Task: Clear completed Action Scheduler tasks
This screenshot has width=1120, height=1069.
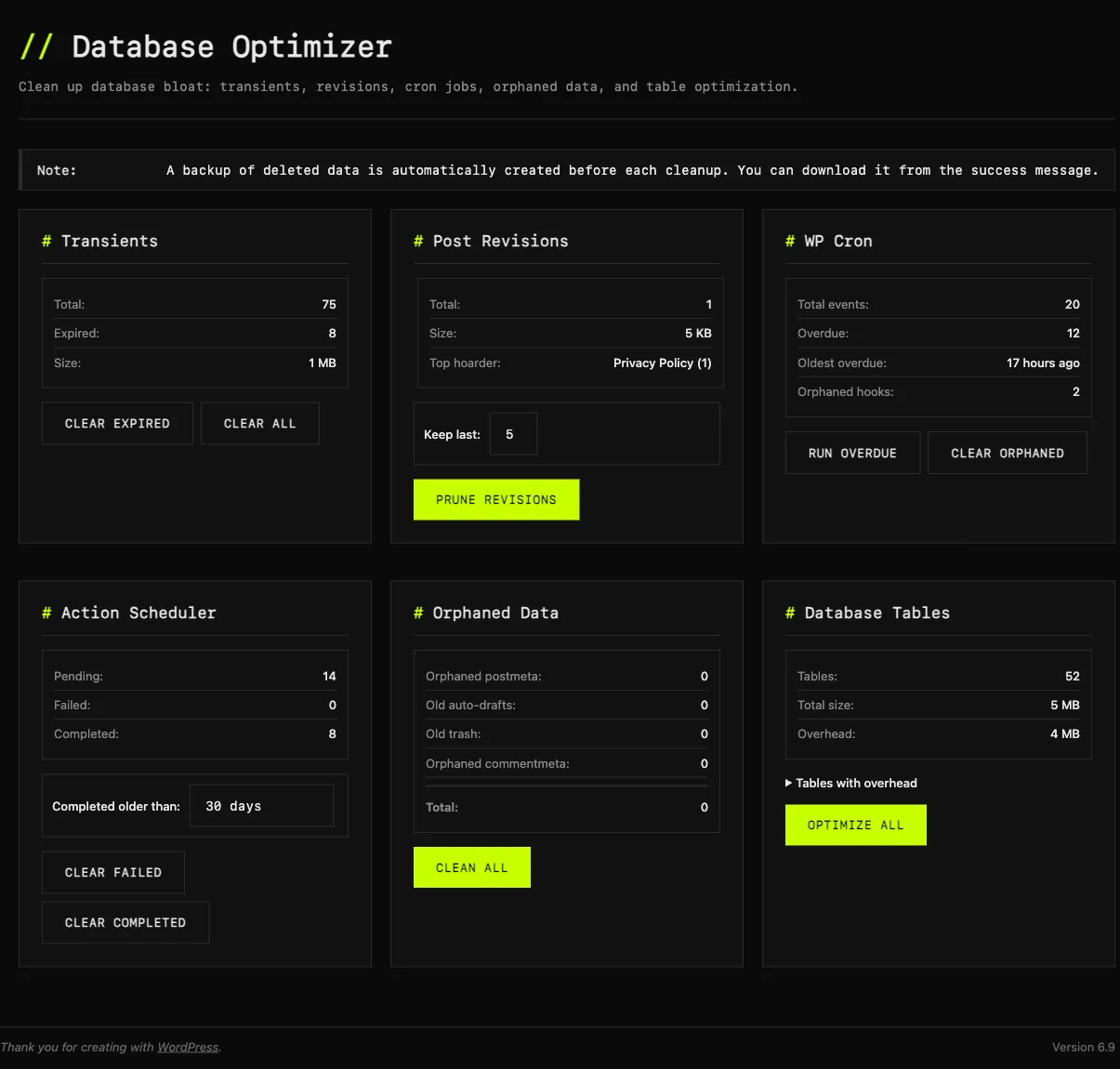Action: tap(125, 922)
